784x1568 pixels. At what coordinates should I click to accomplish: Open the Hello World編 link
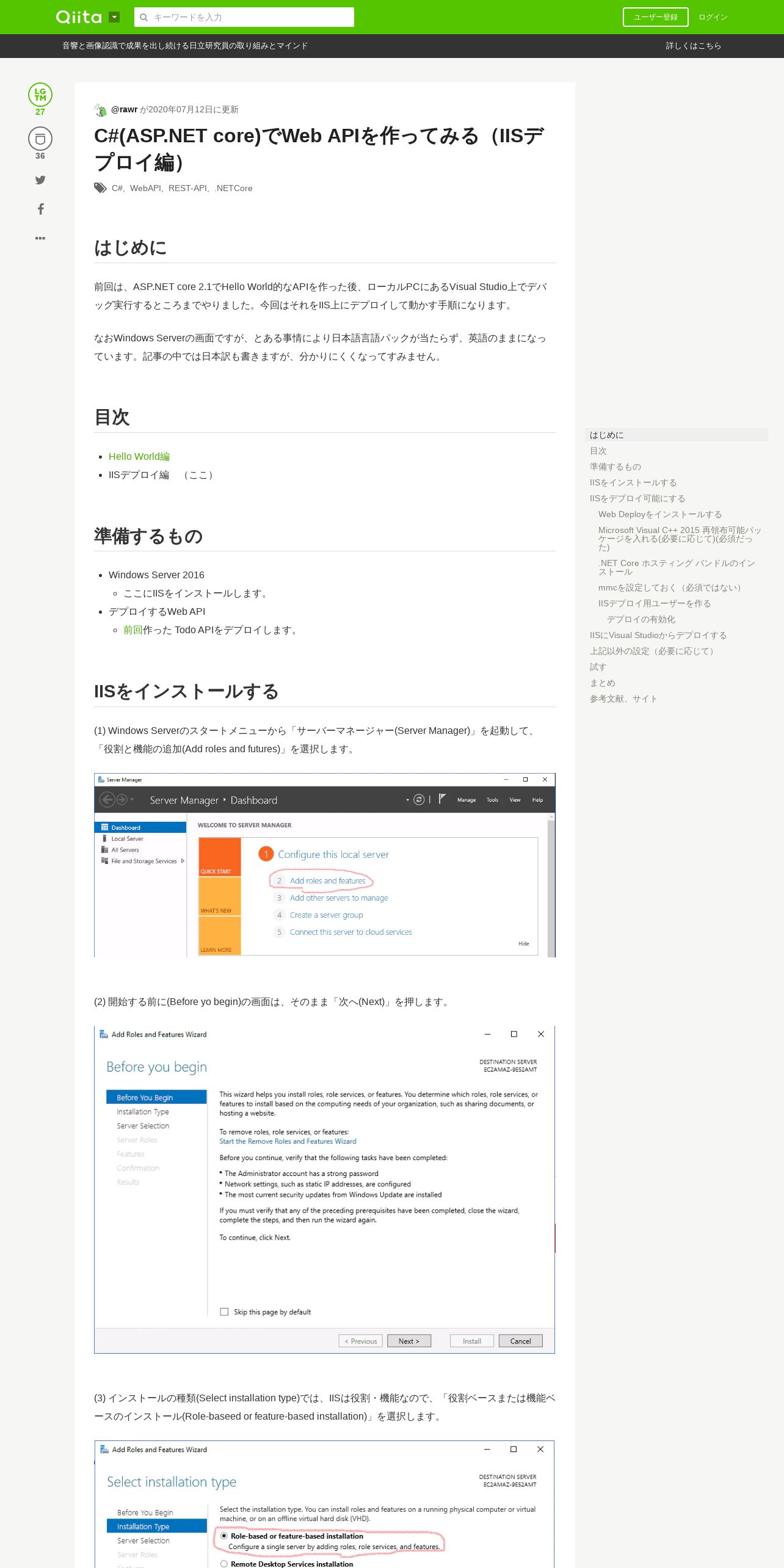[139, 456]
